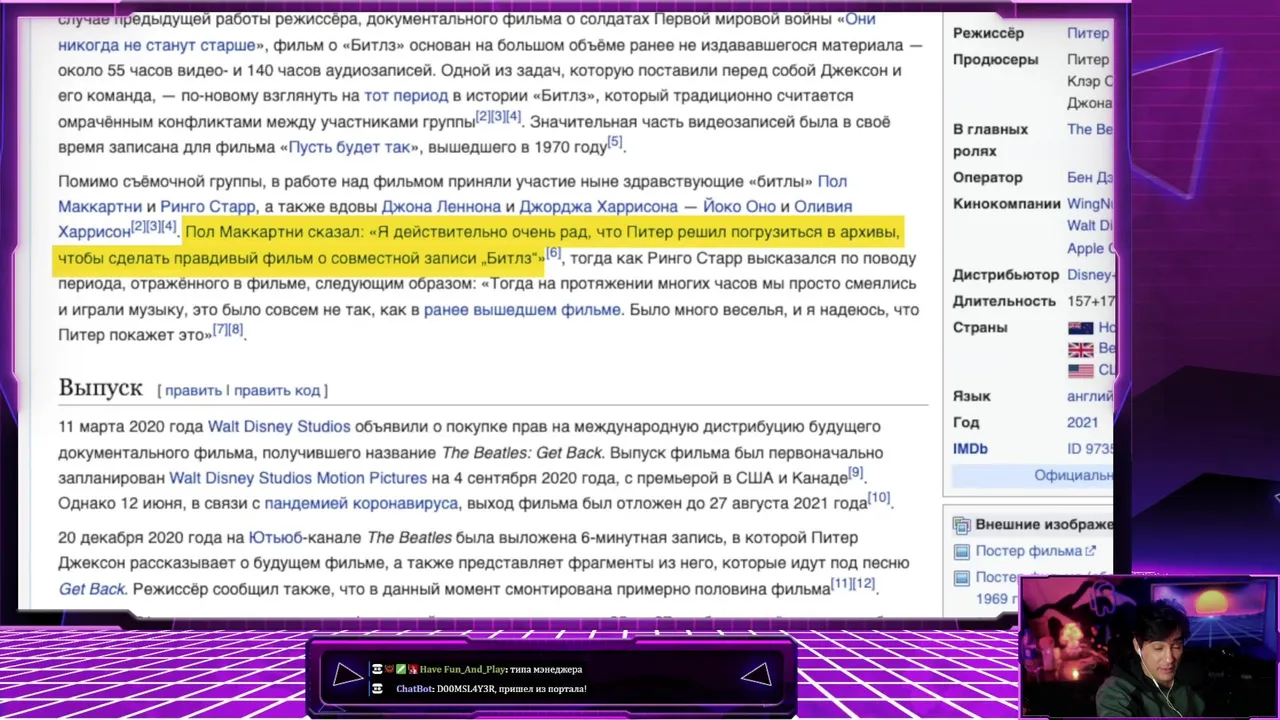Open the IMDb label link in infobox
Image resolution: width=1280 pixels, height=720 pixels.
tap(970, 449)
